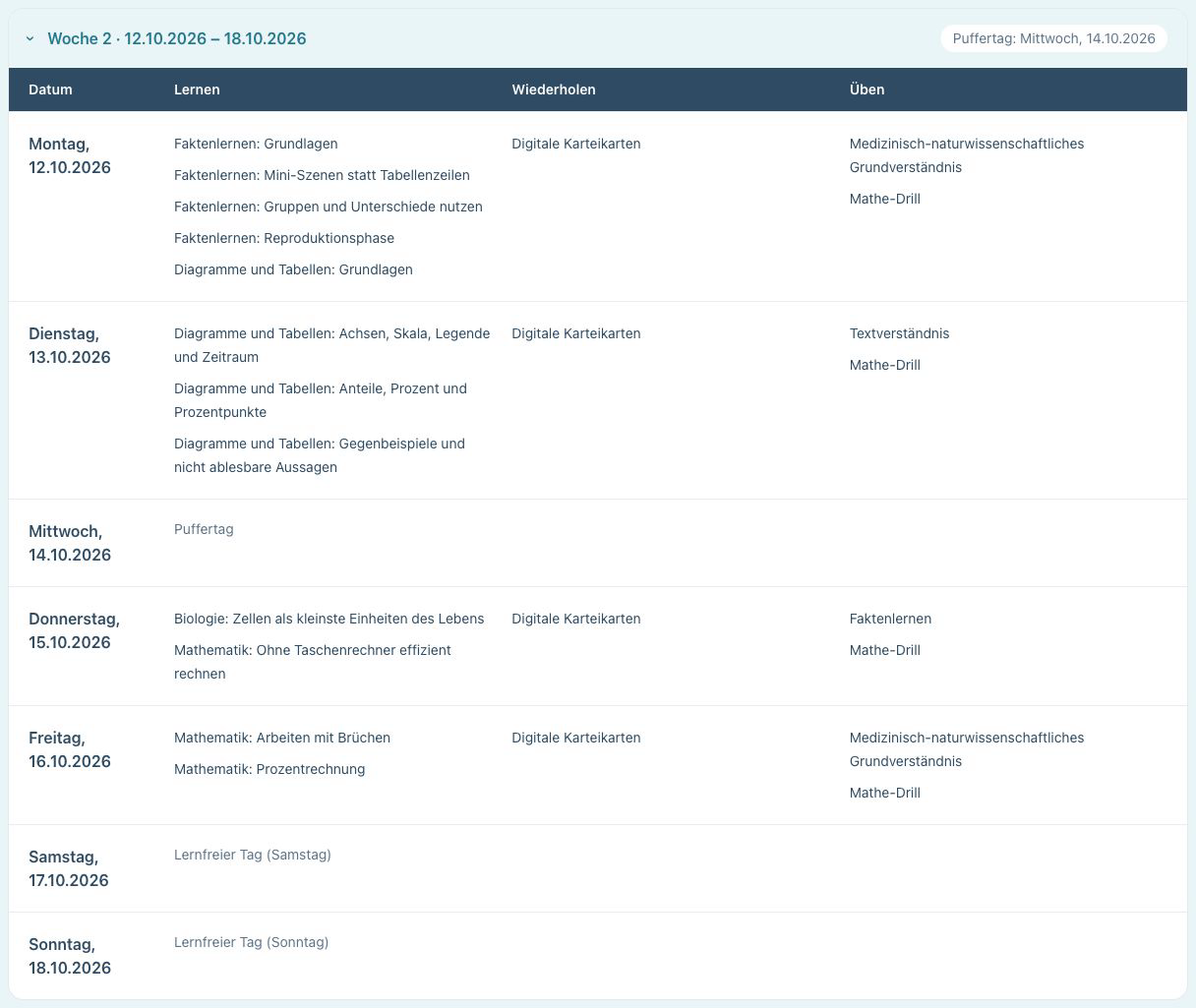Click "Mathematik: Prozentrechnung" entry
The image size is (1196, 1008).
tap(269, 769)
